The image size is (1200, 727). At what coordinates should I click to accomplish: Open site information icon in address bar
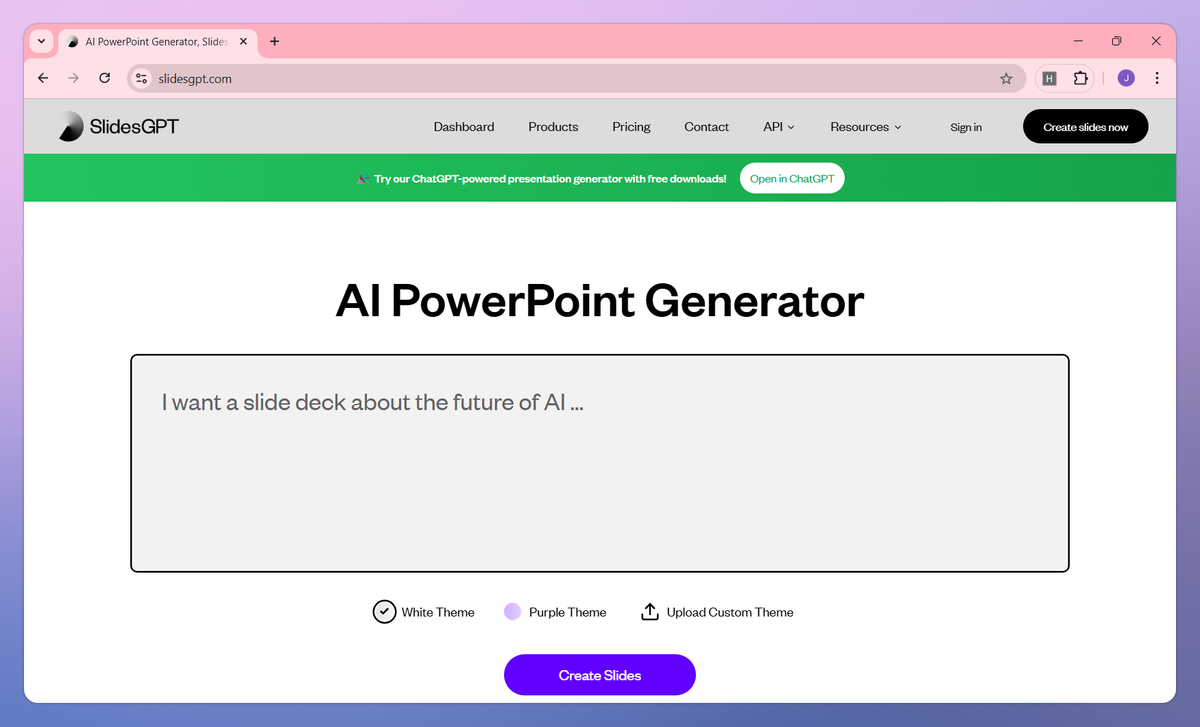click(141, 78)
